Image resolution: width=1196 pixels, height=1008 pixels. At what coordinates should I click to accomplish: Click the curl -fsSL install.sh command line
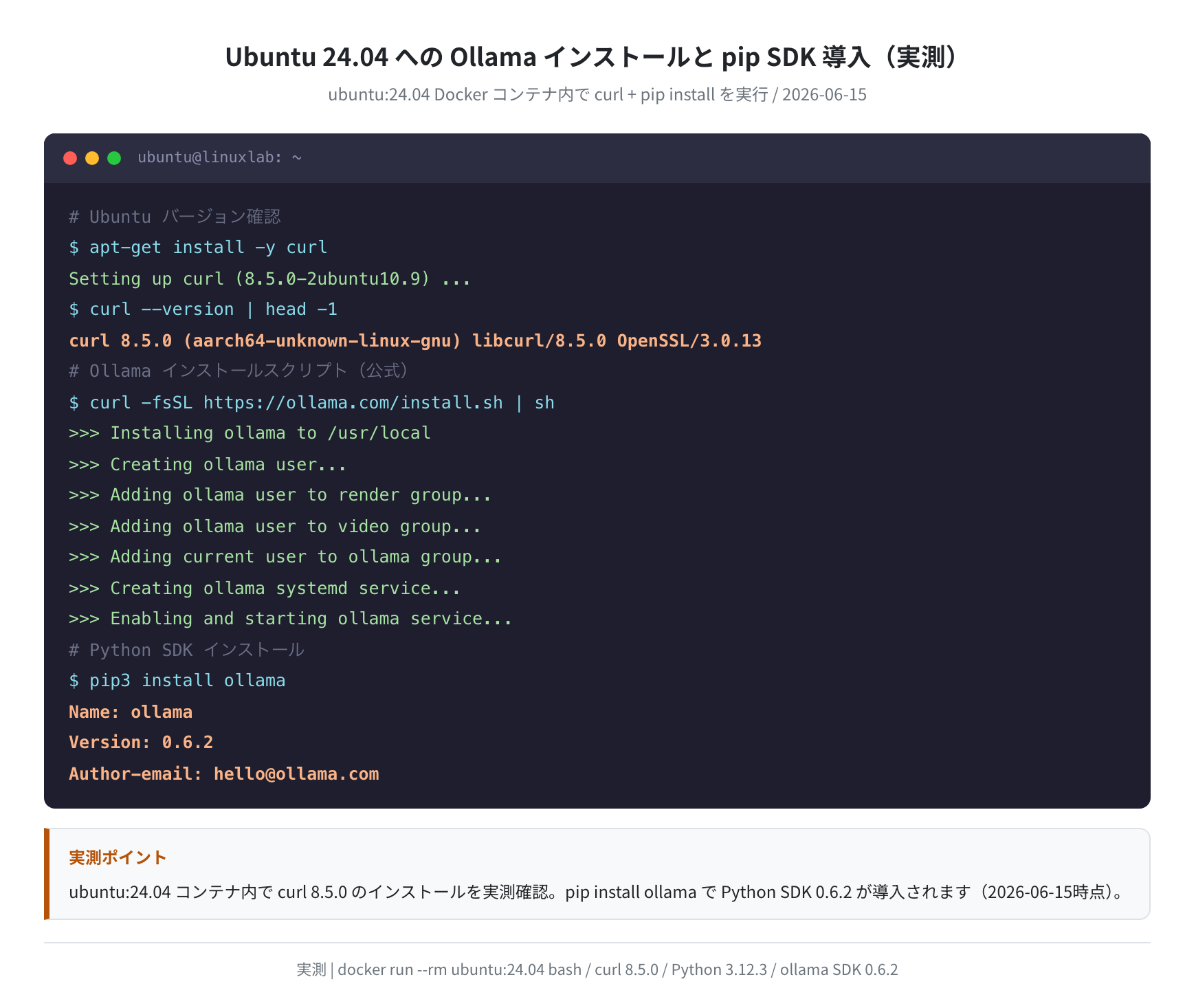click(x=311, y=402)
